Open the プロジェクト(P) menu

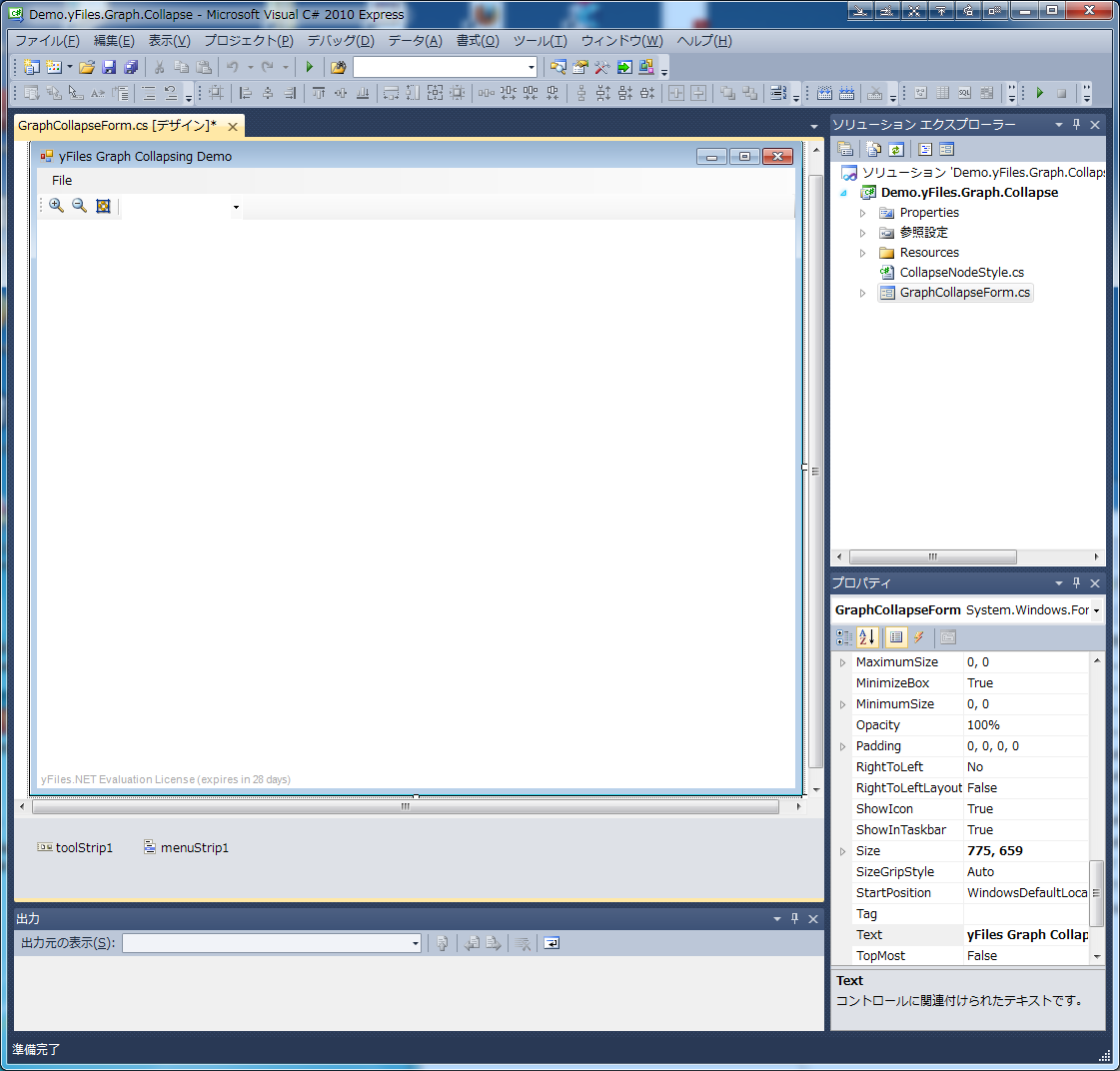point(249,41)
